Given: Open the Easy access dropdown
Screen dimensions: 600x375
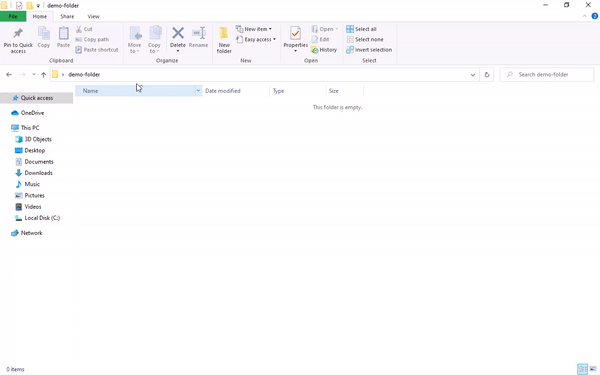Looking at the screenshot, I should coord(256,39).
